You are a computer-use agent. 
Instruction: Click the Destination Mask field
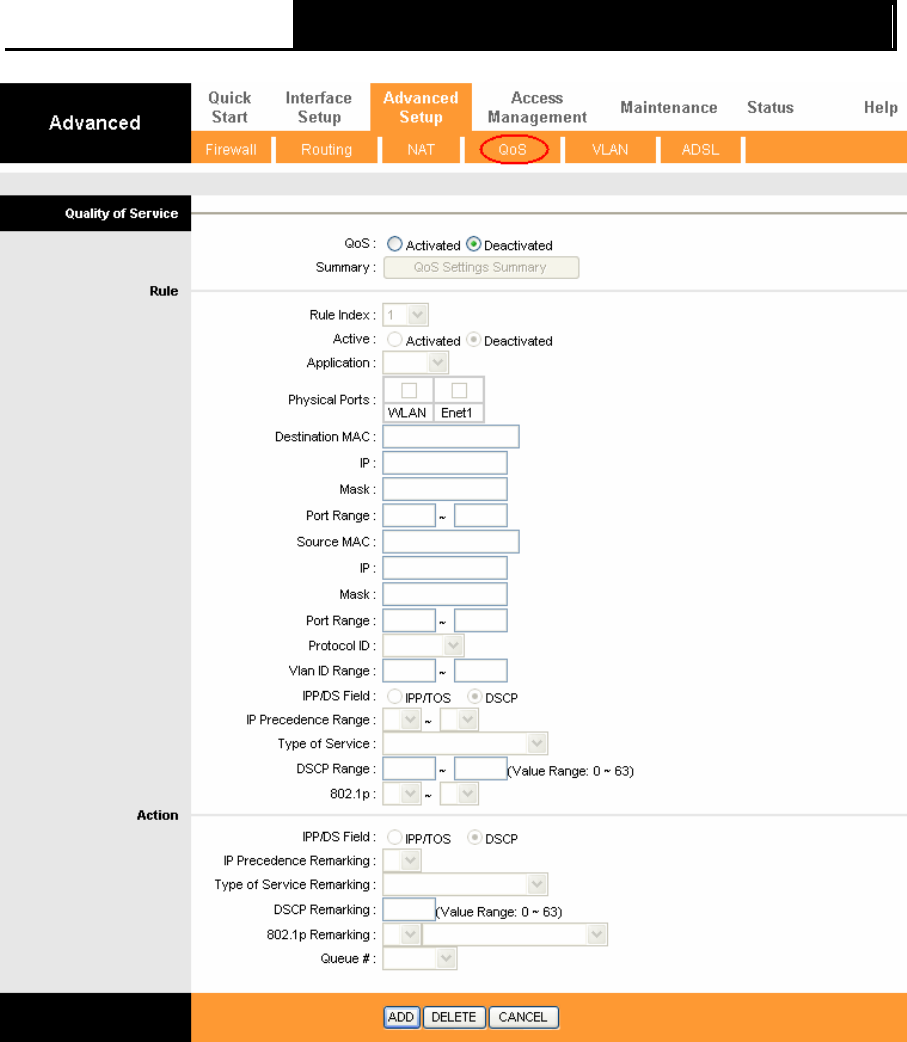445,489
